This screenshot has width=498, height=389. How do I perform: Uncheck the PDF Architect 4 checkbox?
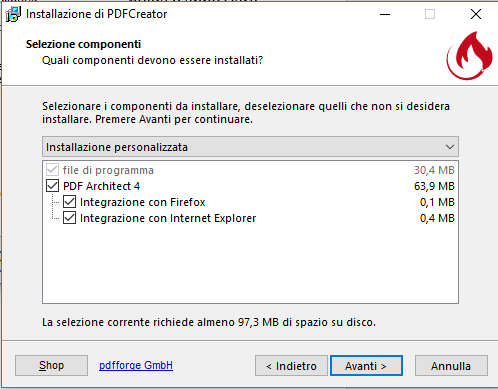[x=52, y=186]
